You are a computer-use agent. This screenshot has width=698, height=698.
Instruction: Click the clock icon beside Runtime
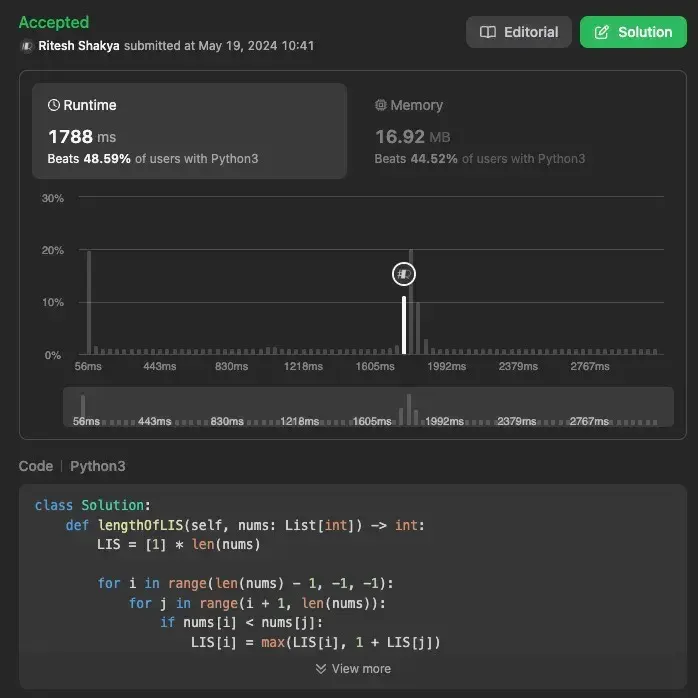pos(54,105)
